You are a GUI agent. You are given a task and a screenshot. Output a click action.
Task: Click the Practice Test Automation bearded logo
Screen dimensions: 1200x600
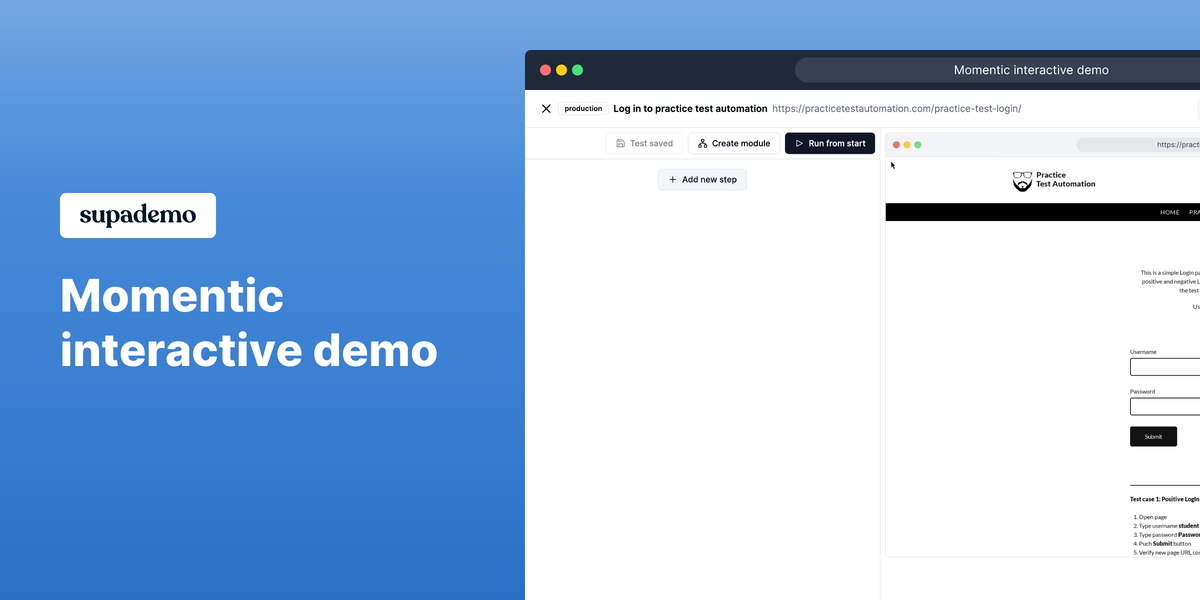coord(1022,181)
